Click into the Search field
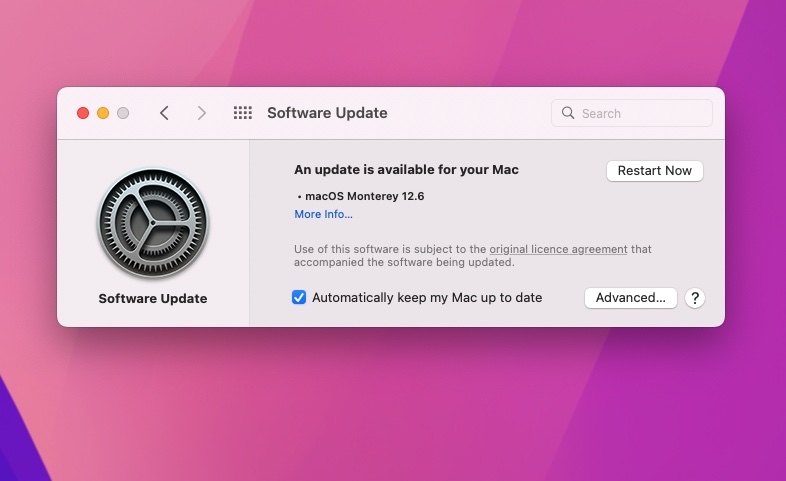 point(632,113)
